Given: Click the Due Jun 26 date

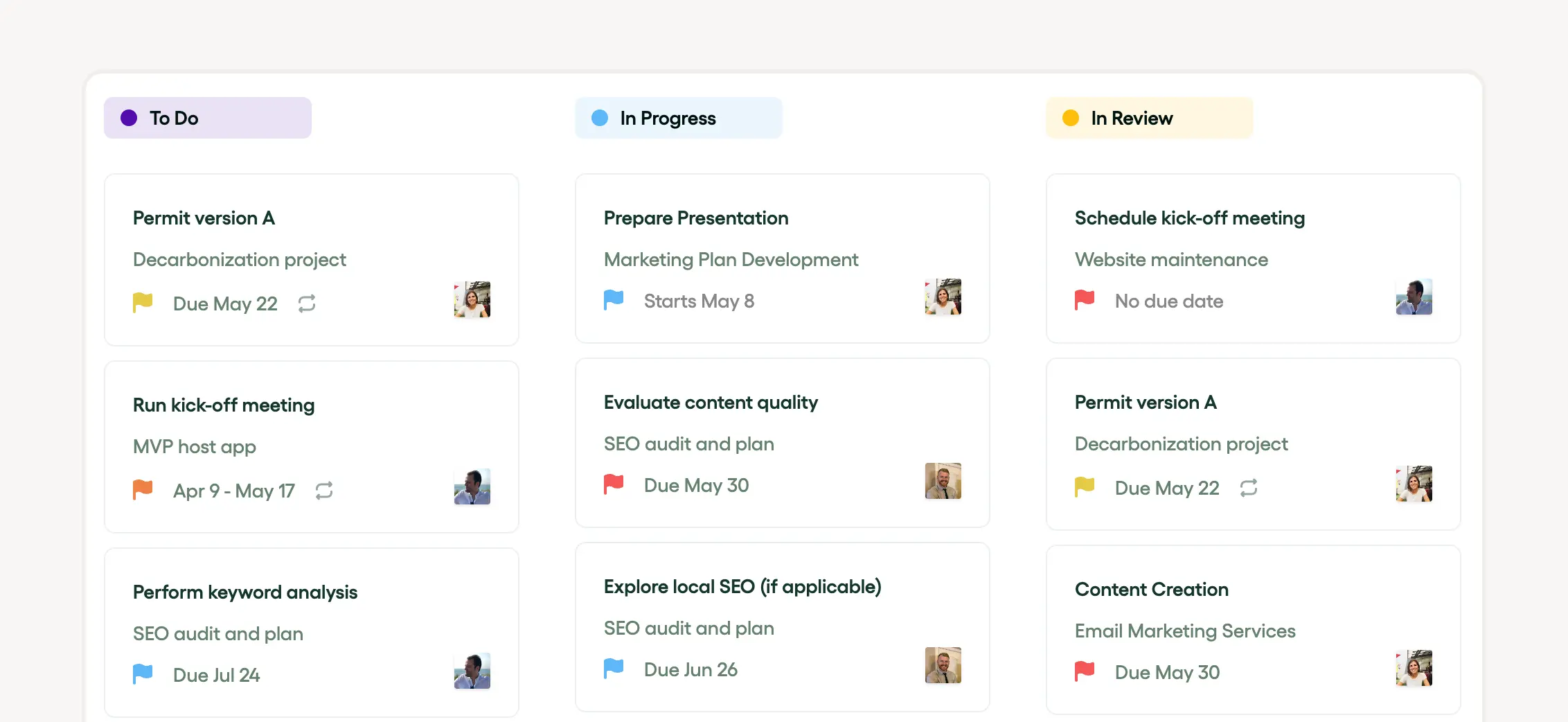Looking at the screenshot, I should coord(691,670).
